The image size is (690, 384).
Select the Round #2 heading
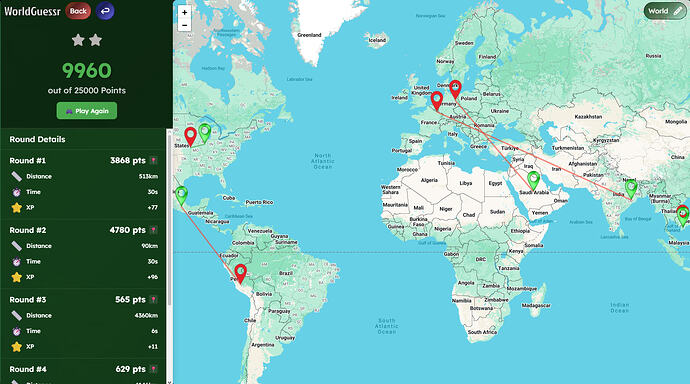pyautogui.click(x=28, y=230)
